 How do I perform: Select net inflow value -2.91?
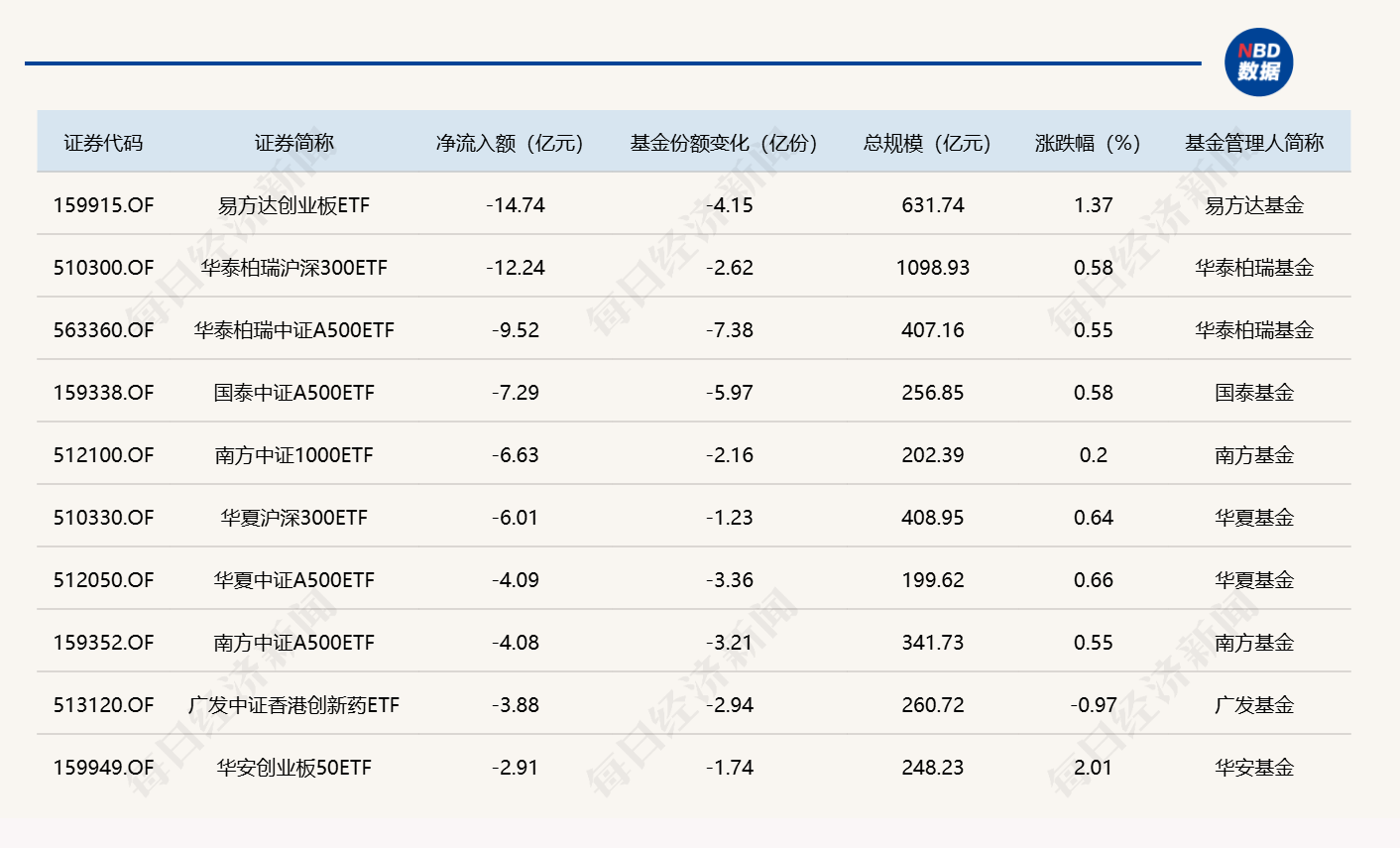pos(516,768)
